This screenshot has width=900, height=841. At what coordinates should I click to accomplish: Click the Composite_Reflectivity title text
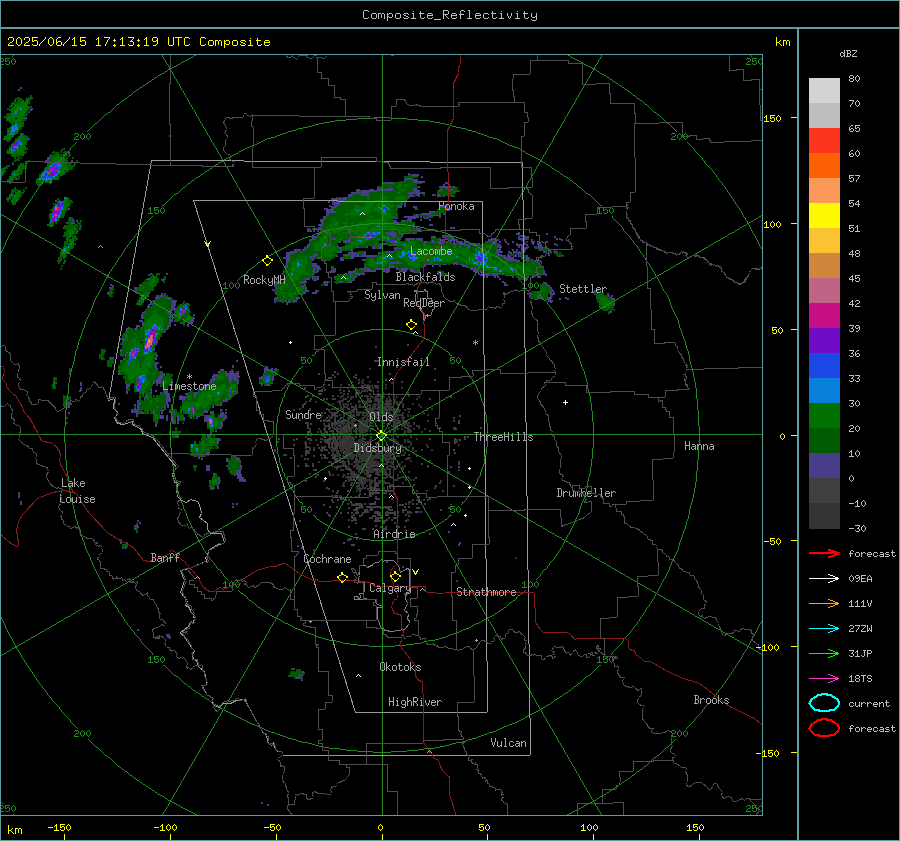450,15
